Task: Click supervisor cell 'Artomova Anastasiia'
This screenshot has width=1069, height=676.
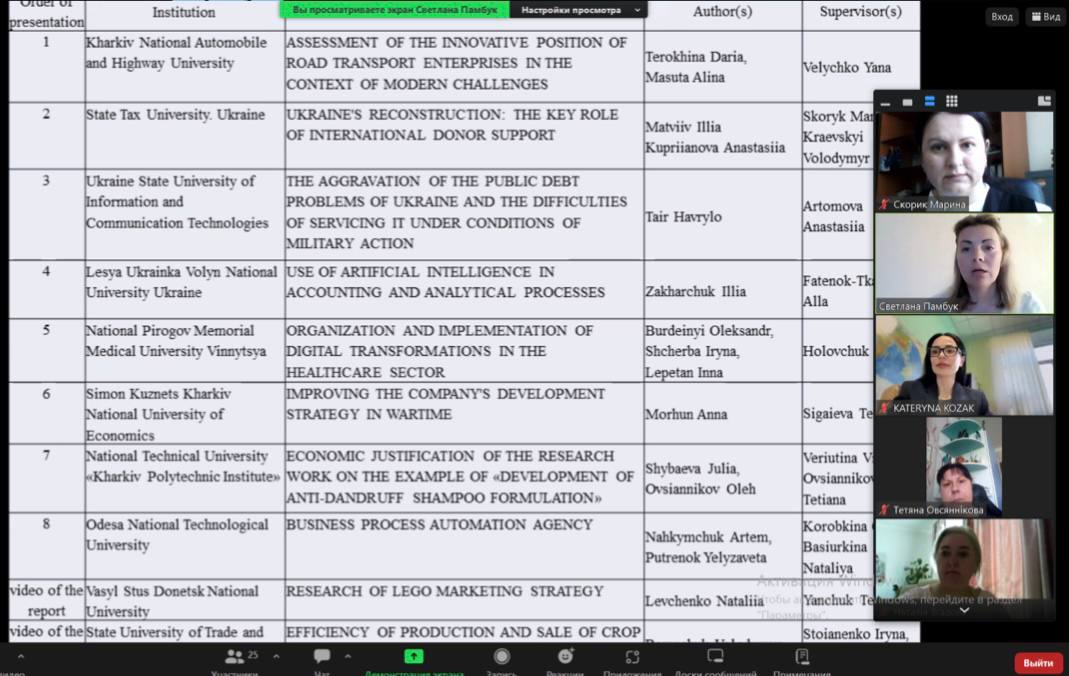Action: pyautogui.click(x=837, y=216)
